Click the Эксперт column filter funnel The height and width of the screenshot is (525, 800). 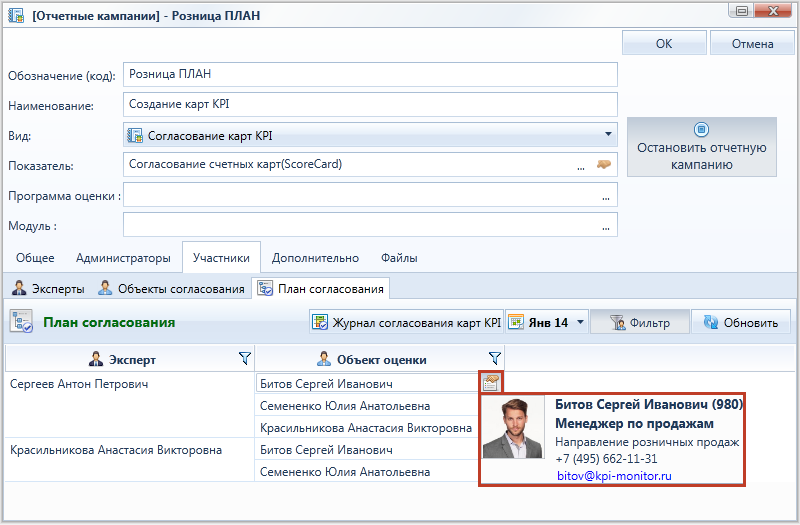[x=245, y=359]
